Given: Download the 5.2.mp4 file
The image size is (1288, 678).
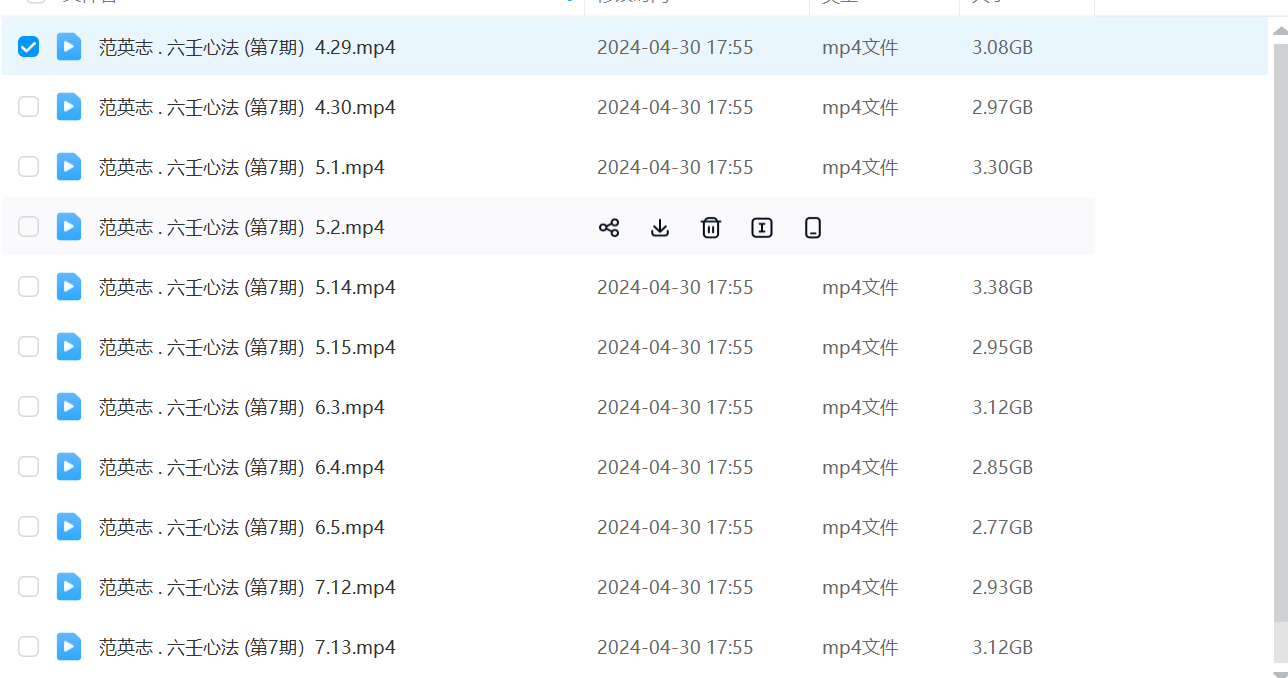Looking at the screenshot, I should [x=660, y=228].
